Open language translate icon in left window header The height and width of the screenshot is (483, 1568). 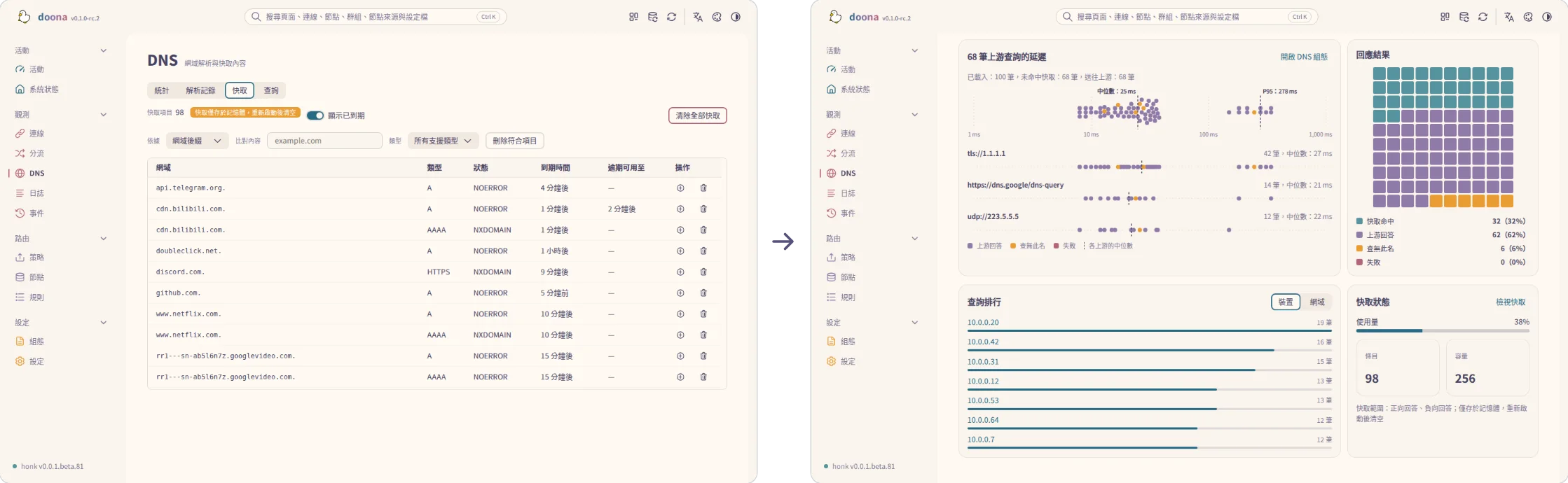click(x=698, y=17)
